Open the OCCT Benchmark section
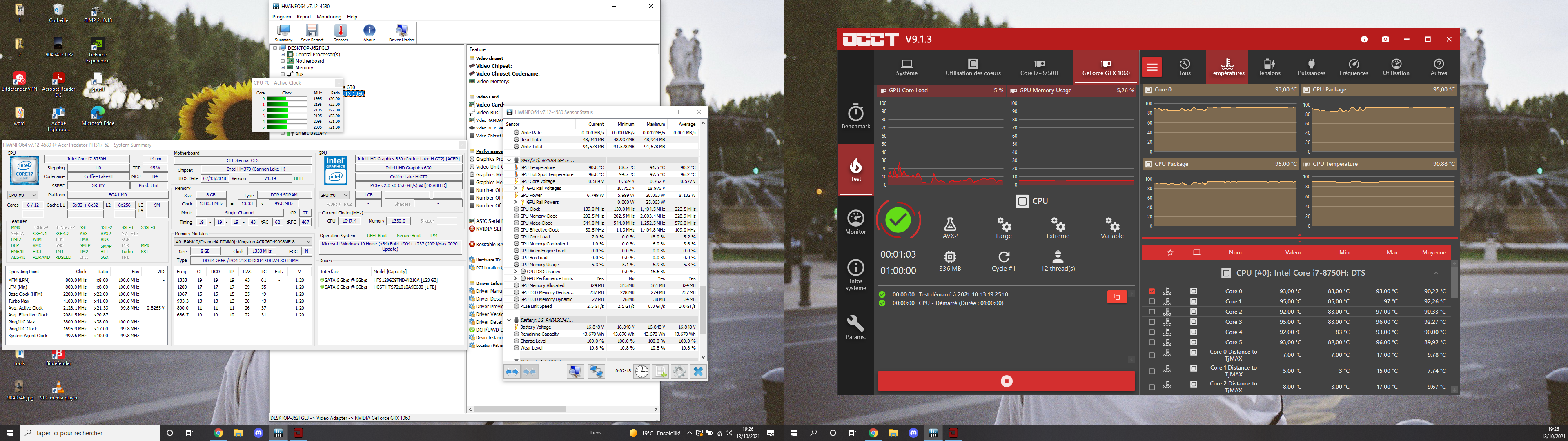The image size is (1568, 441). tap(855, 116)
